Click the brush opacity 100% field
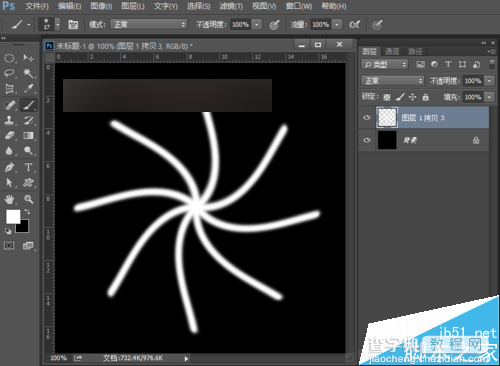 tap(240, 24)
